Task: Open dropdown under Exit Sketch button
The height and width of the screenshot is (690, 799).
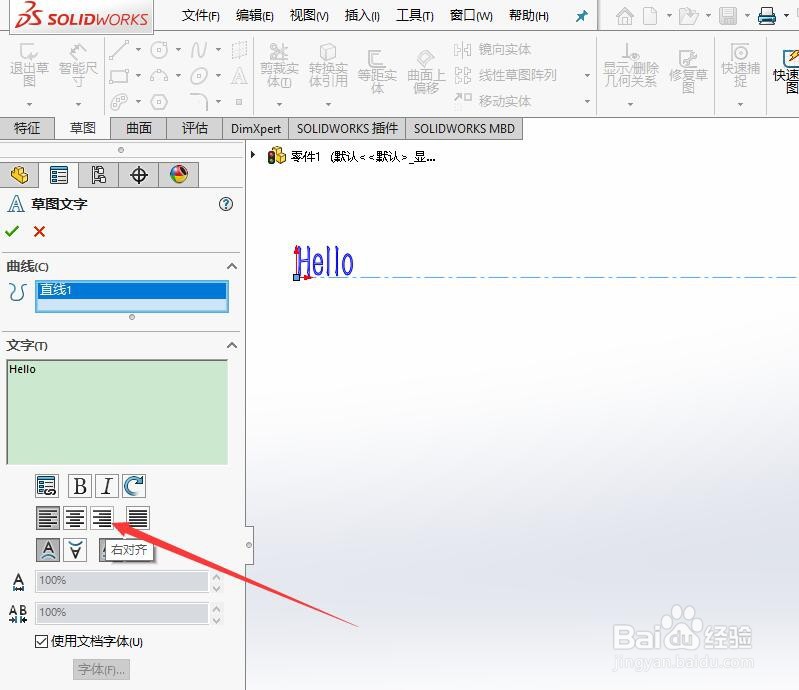Action: (29, 104)
